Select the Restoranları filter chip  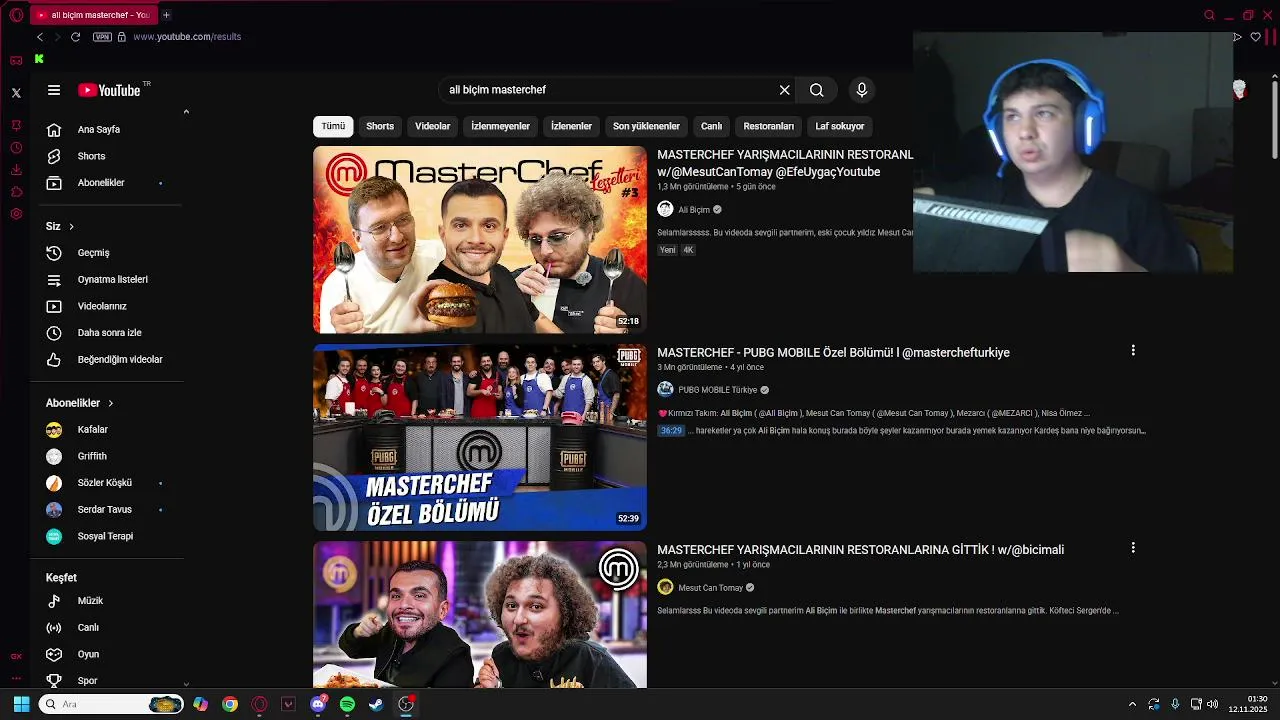769,126
